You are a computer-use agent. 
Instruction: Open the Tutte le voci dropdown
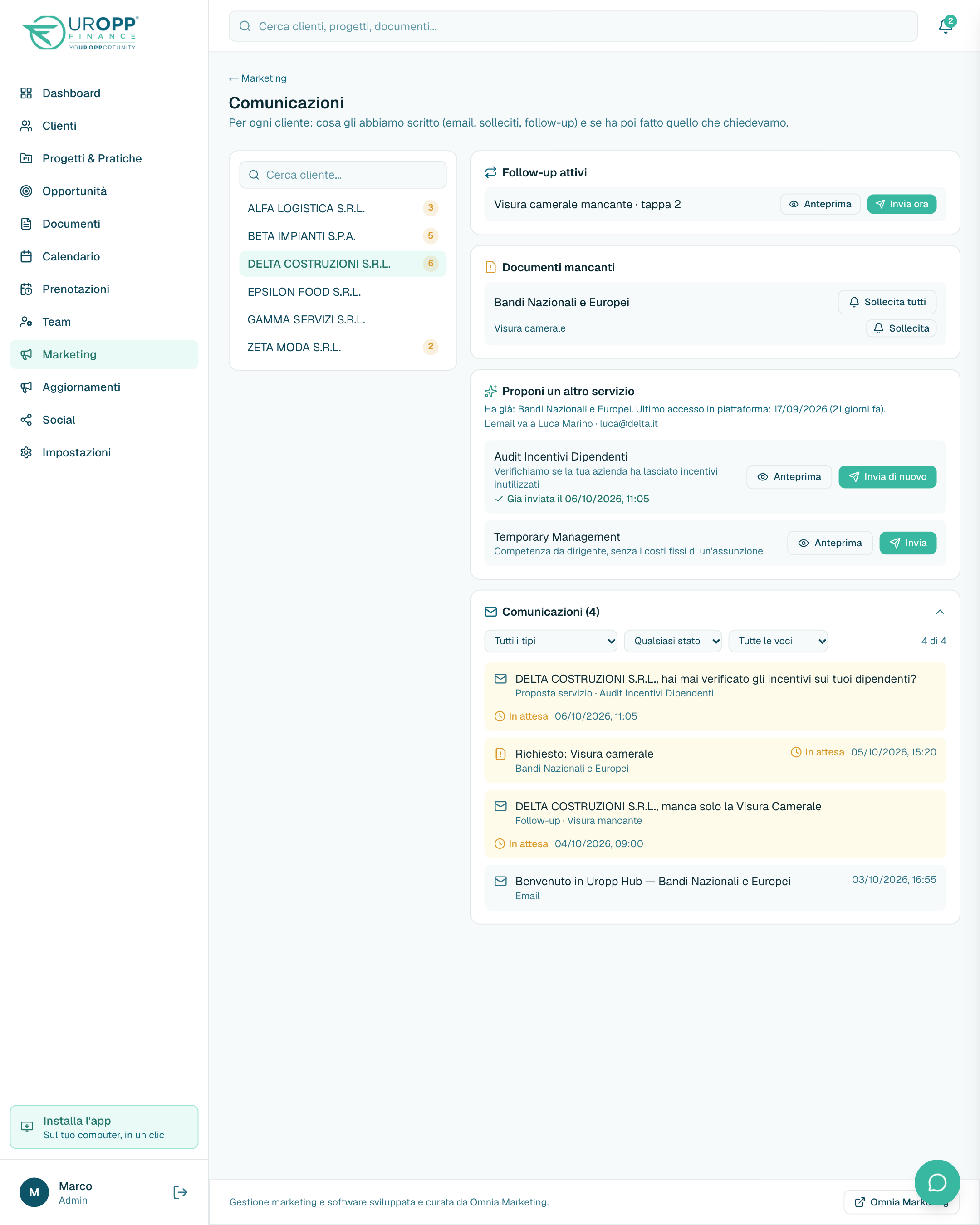(778, 641)
